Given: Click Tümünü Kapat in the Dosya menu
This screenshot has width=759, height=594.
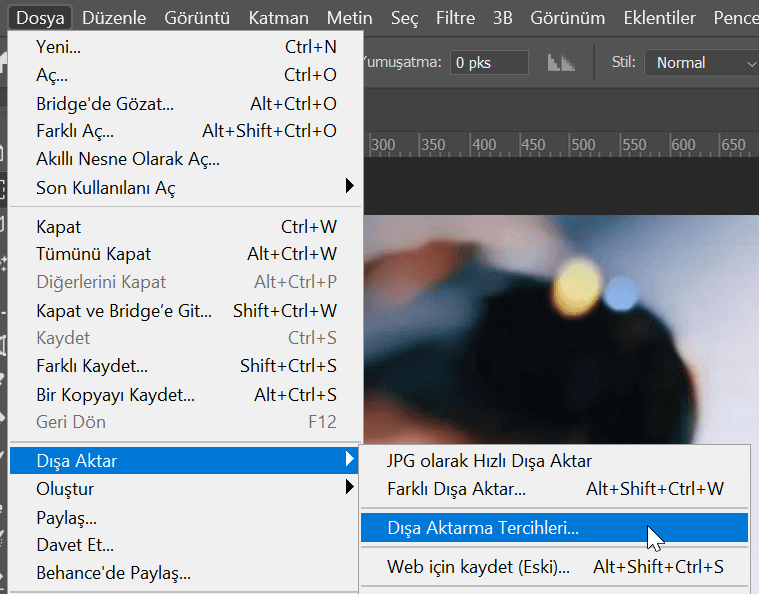Looking at the screenshot, I should click(x=93, y=254).
